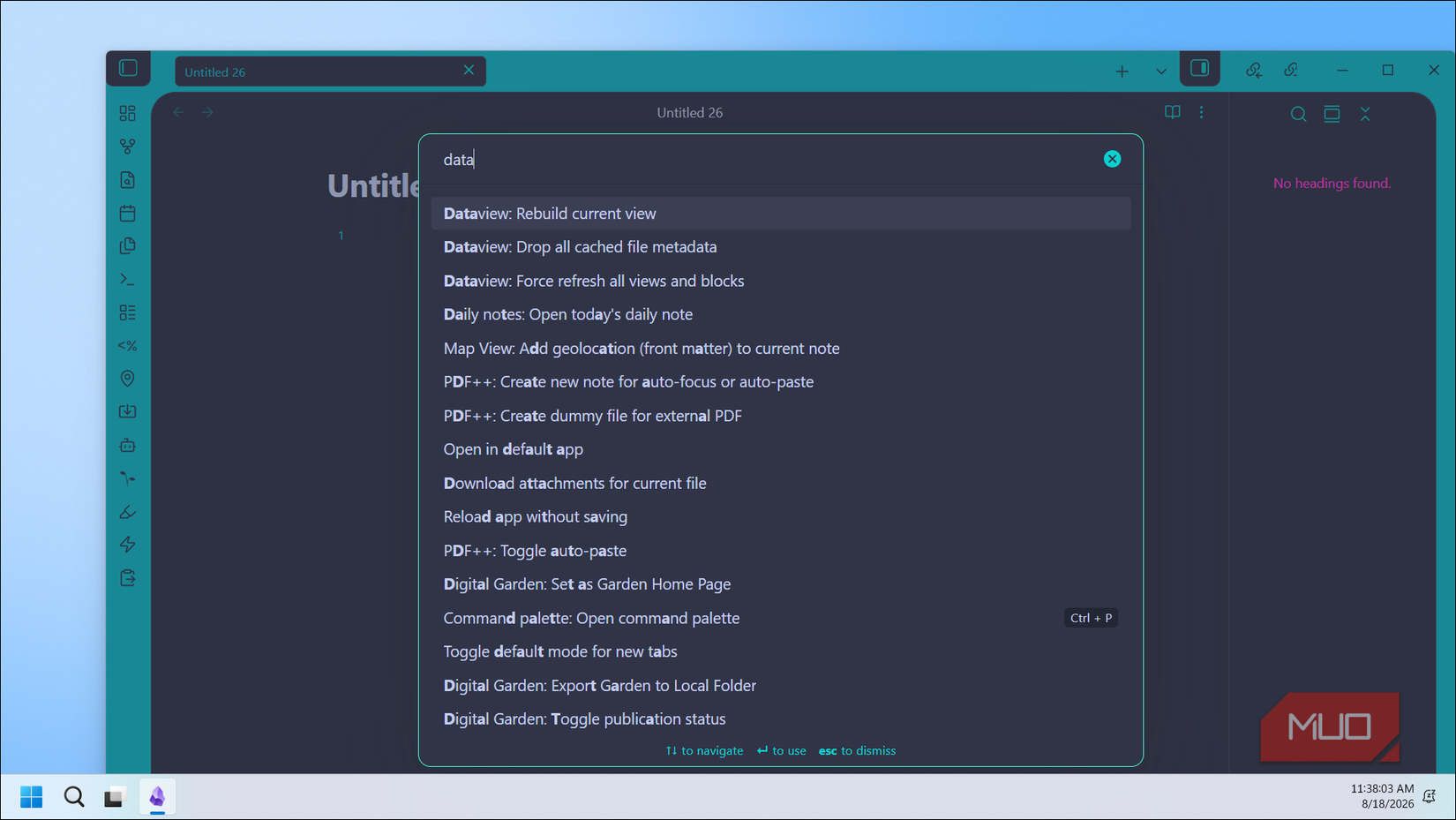Open a new tab with plus
Screen dimensions: 1456x820
1122,71
